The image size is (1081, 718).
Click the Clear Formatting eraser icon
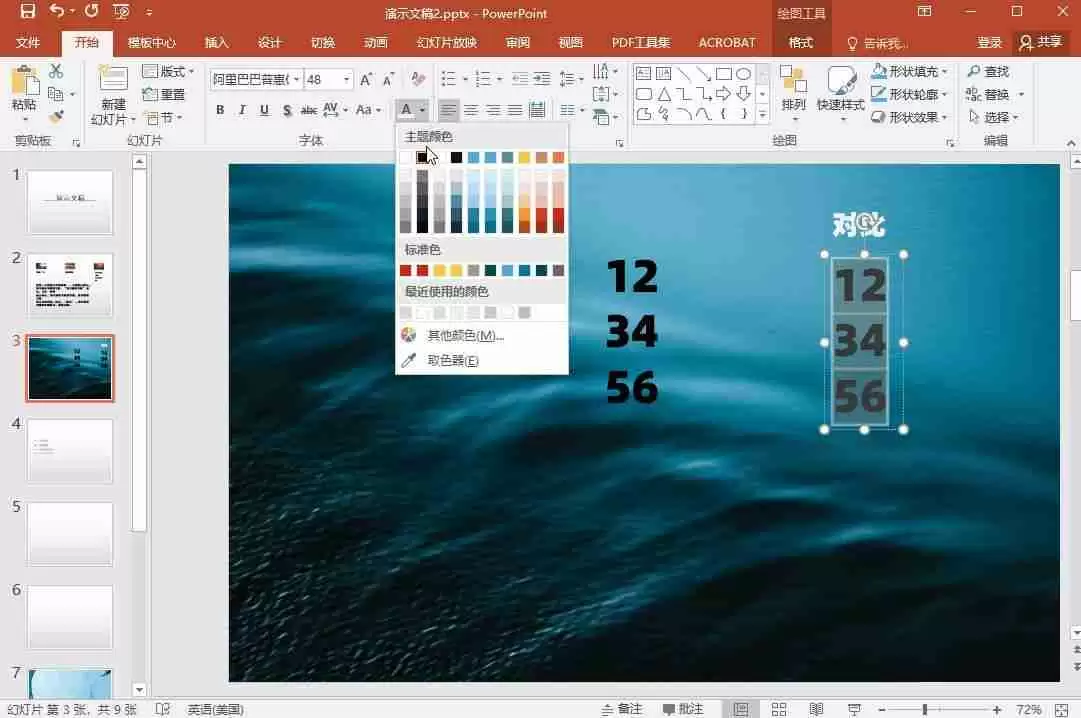418,78
